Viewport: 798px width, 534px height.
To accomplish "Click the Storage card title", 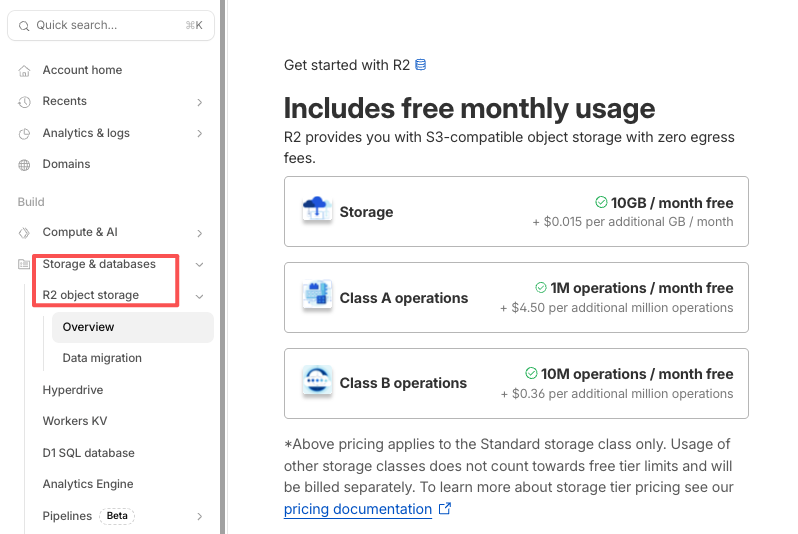I will (366, 212).
